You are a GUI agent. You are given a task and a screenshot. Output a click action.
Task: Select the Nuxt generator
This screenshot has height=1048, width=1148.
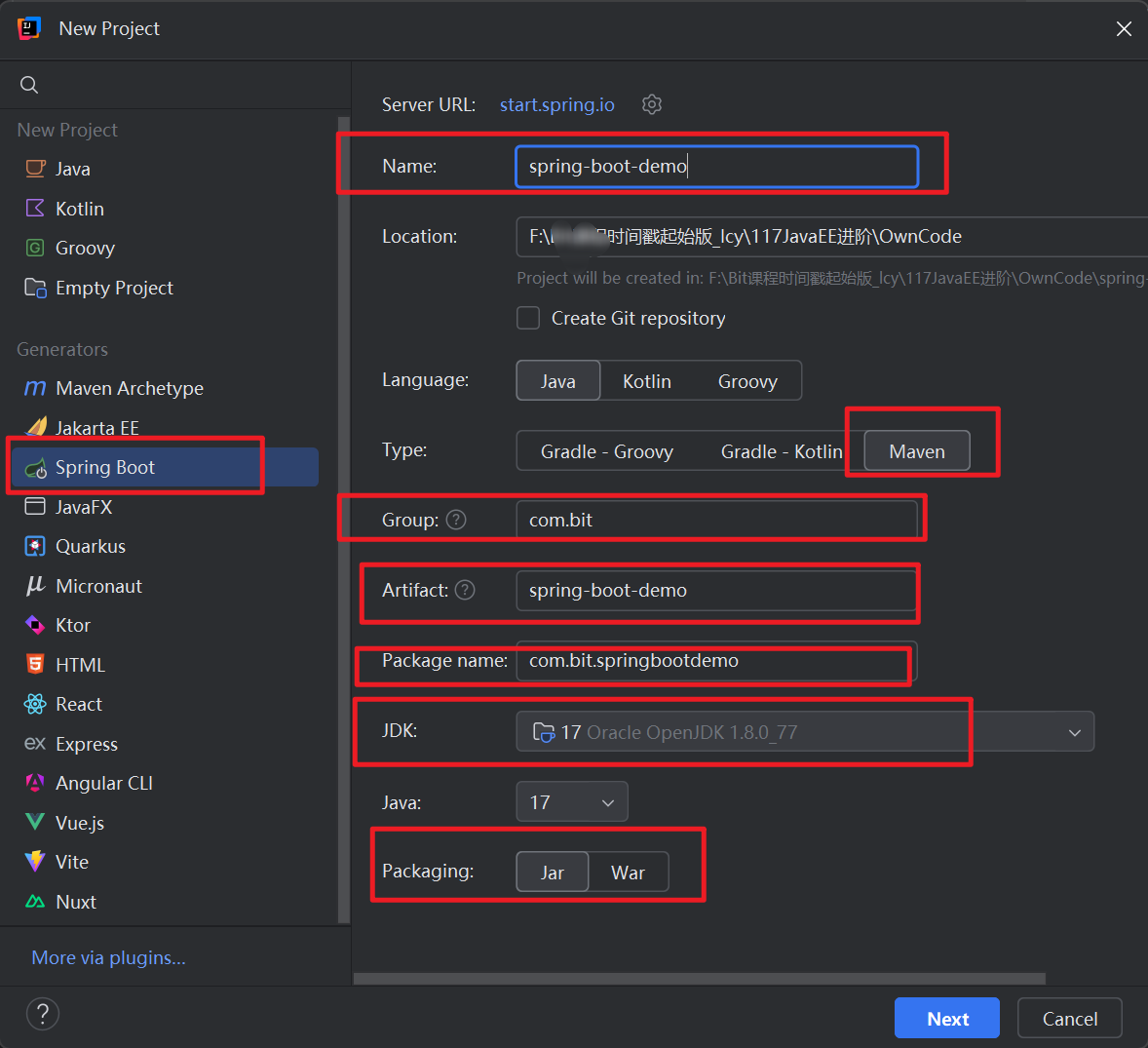(165, 901)
